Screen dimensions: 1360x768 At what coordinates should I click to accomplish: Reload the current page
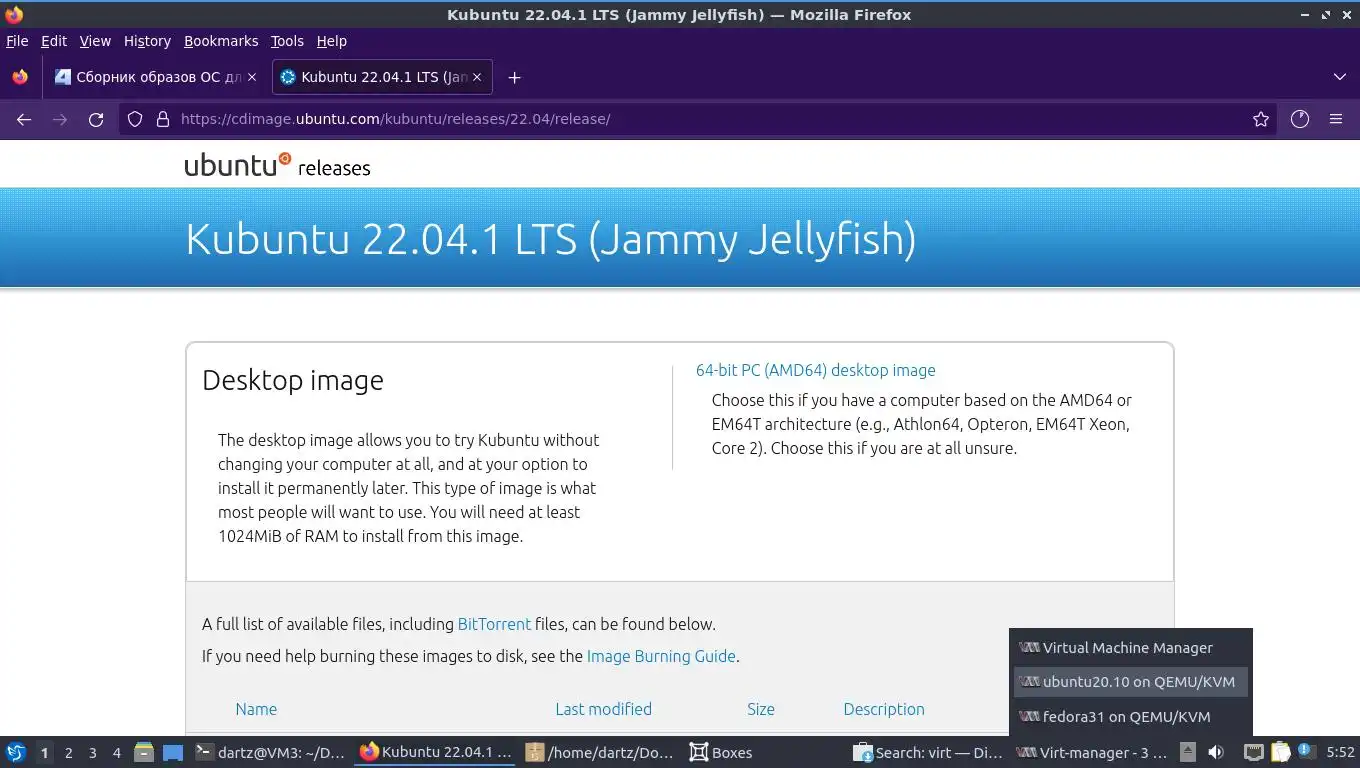coord(96,119)
